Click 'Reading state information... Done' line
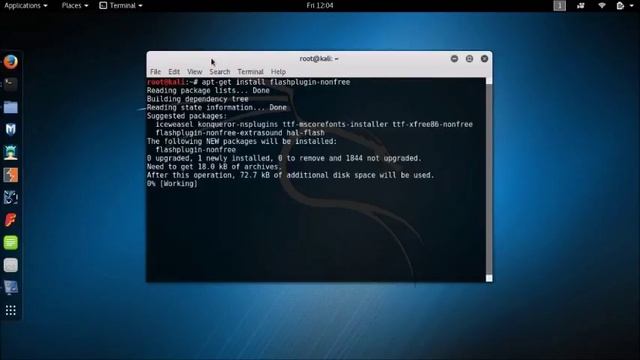 (x=217, y=108)
